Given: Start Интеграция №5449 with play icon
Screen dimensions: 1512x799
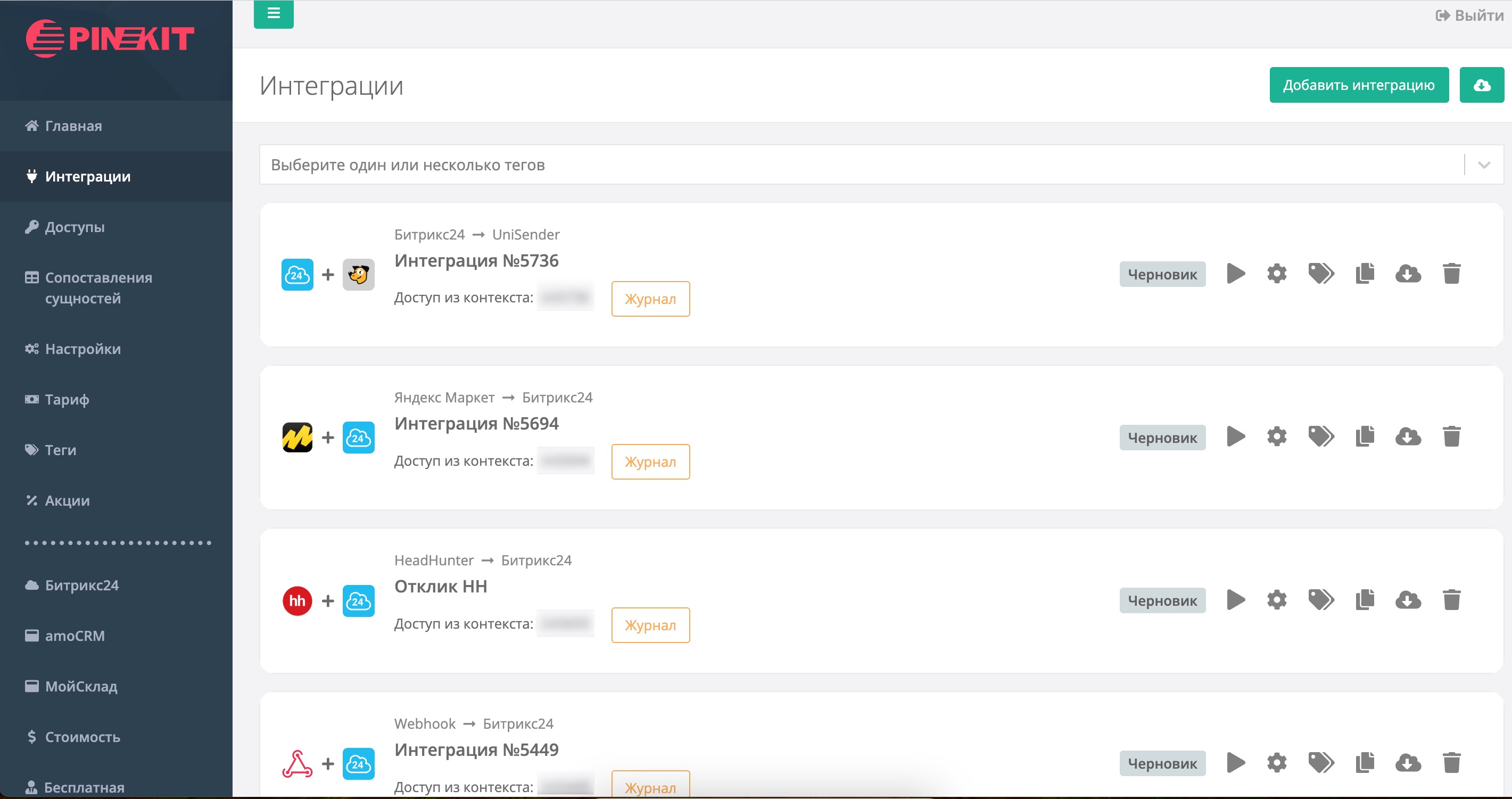Looking at the screenshot, I should click(x=1236, y=763).
